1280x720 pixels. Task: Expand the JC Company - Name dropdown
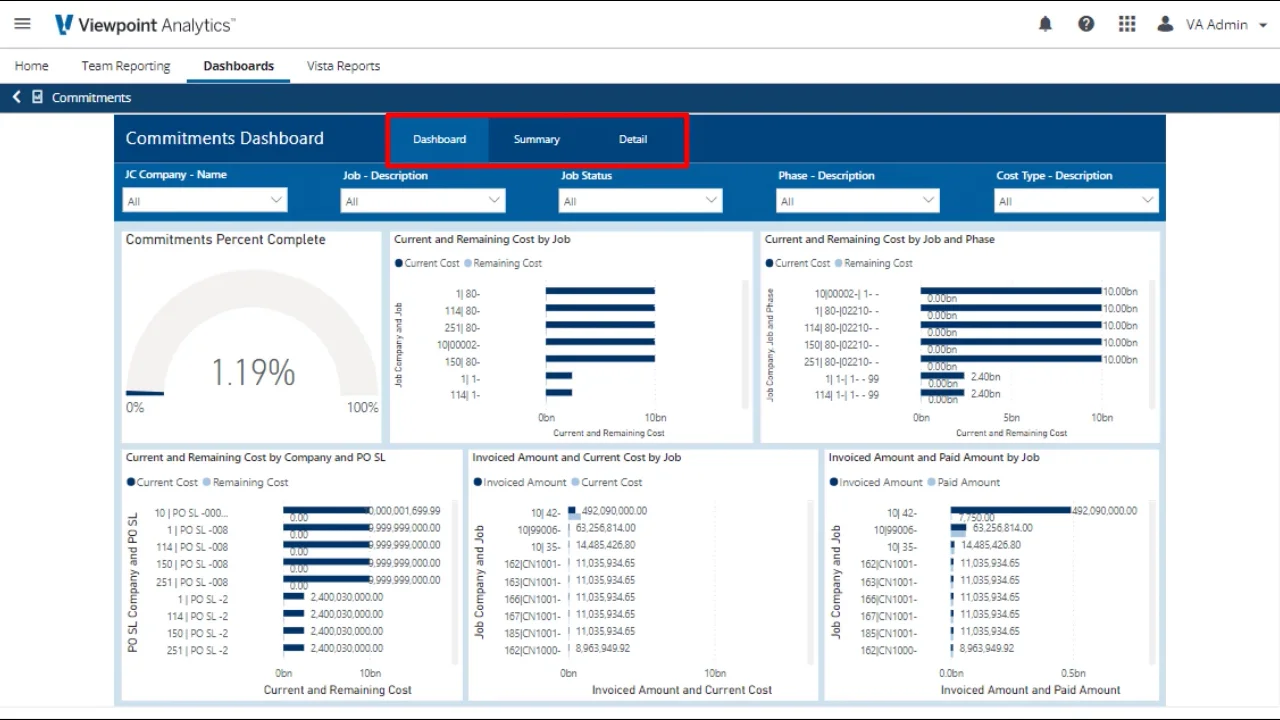pyautogui.click(x=205, y=201)
